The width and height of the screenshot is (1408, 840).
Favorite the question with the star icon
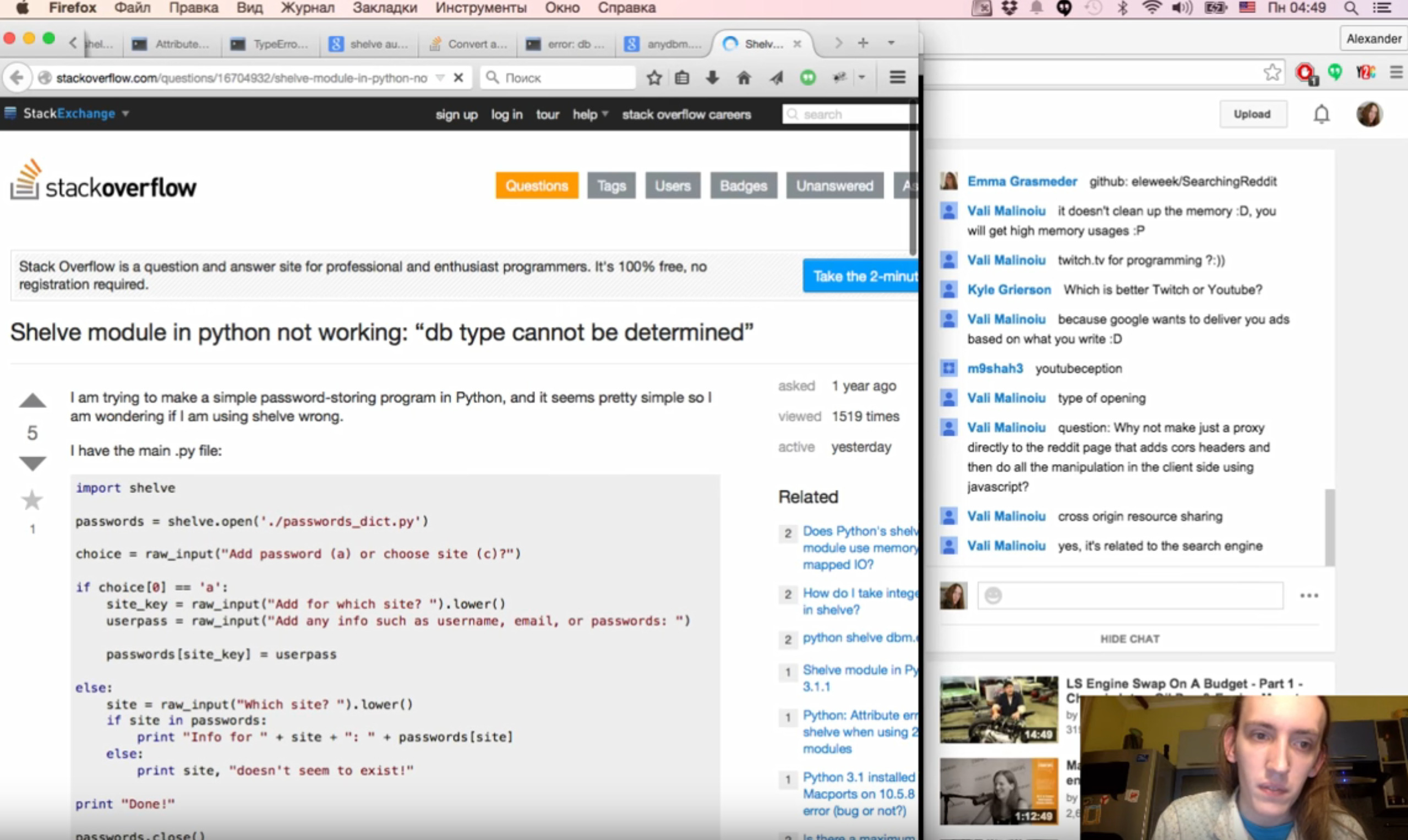point(32,500)
